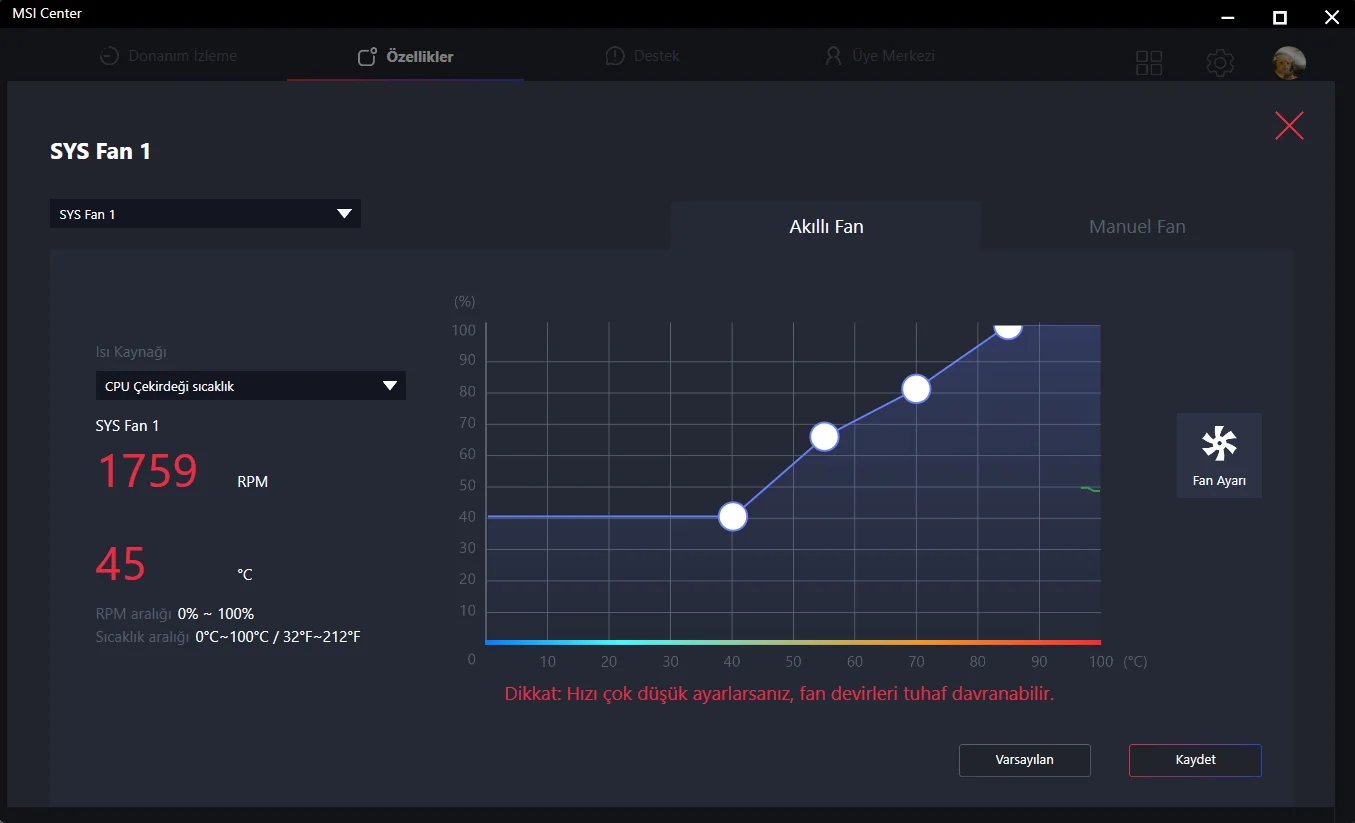The height and width of the screenshot is (823, 1355).
Task: Expand the CPU Çekirdeği sıcaklık heat source dropdown
Action: pos(250,386)
